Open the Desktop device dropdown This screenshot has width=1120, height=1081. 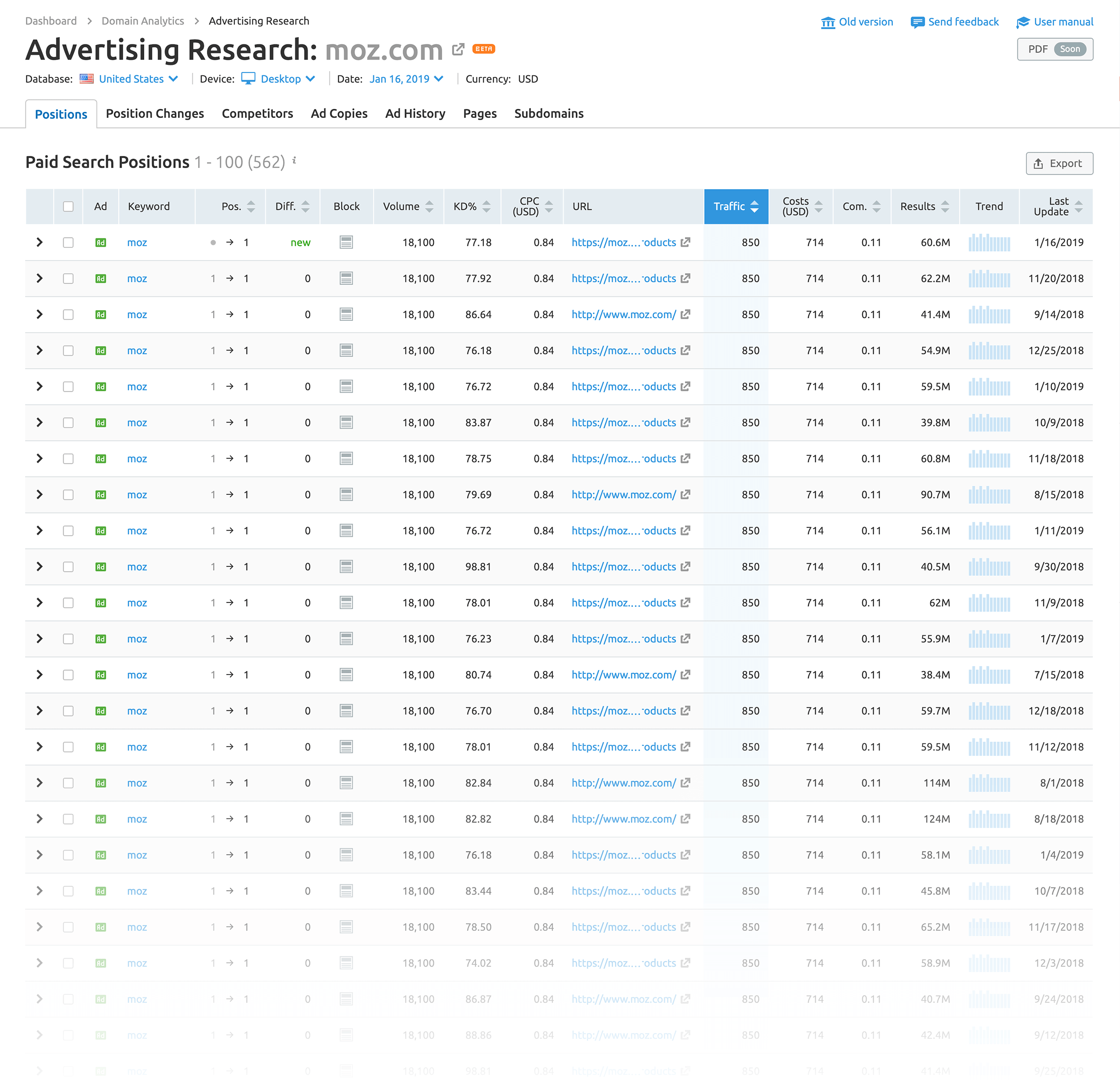tap(286, 79)
